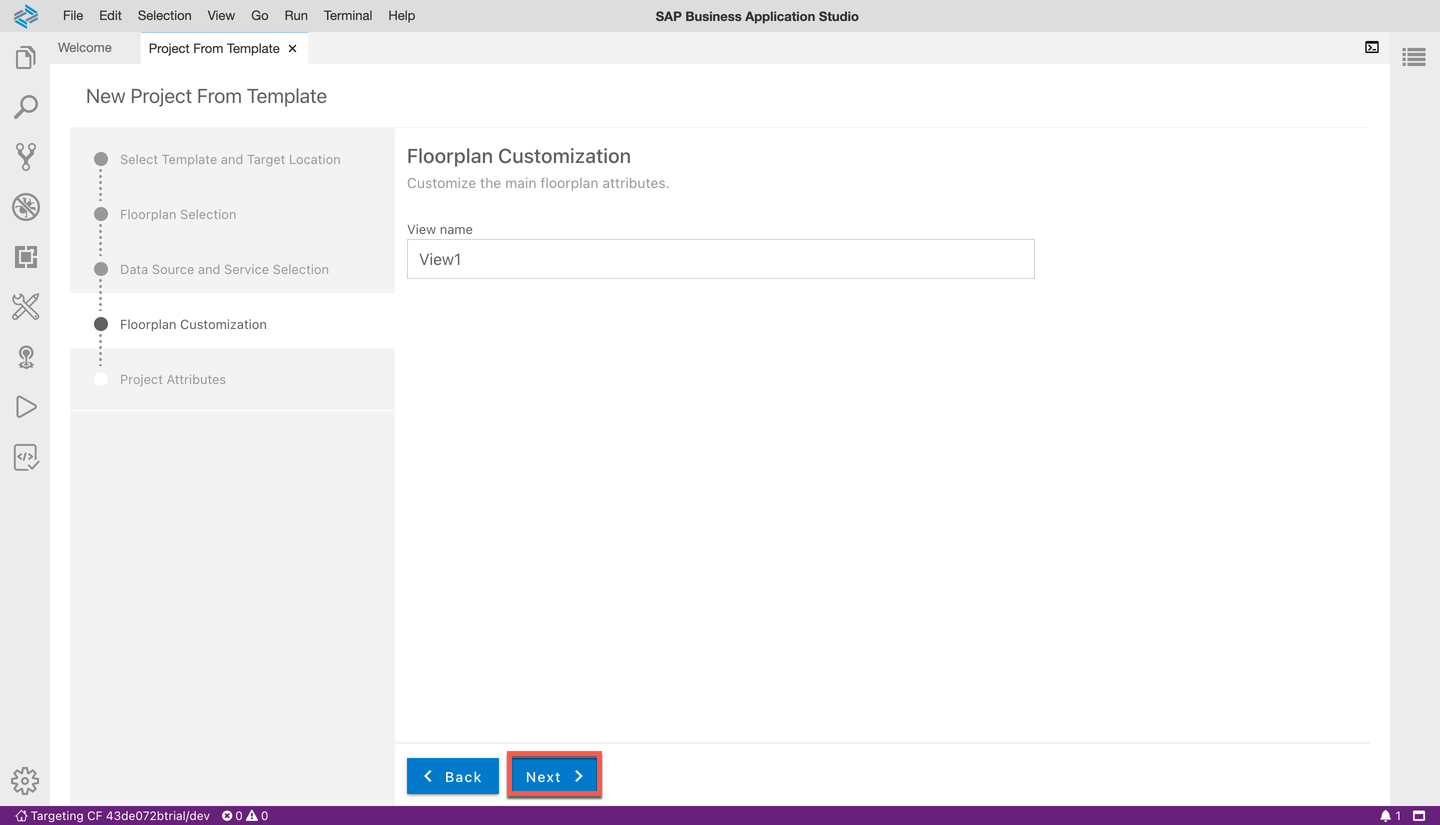Toggle the bottom panel layout icon in status bar

[x=1418, y=816]
